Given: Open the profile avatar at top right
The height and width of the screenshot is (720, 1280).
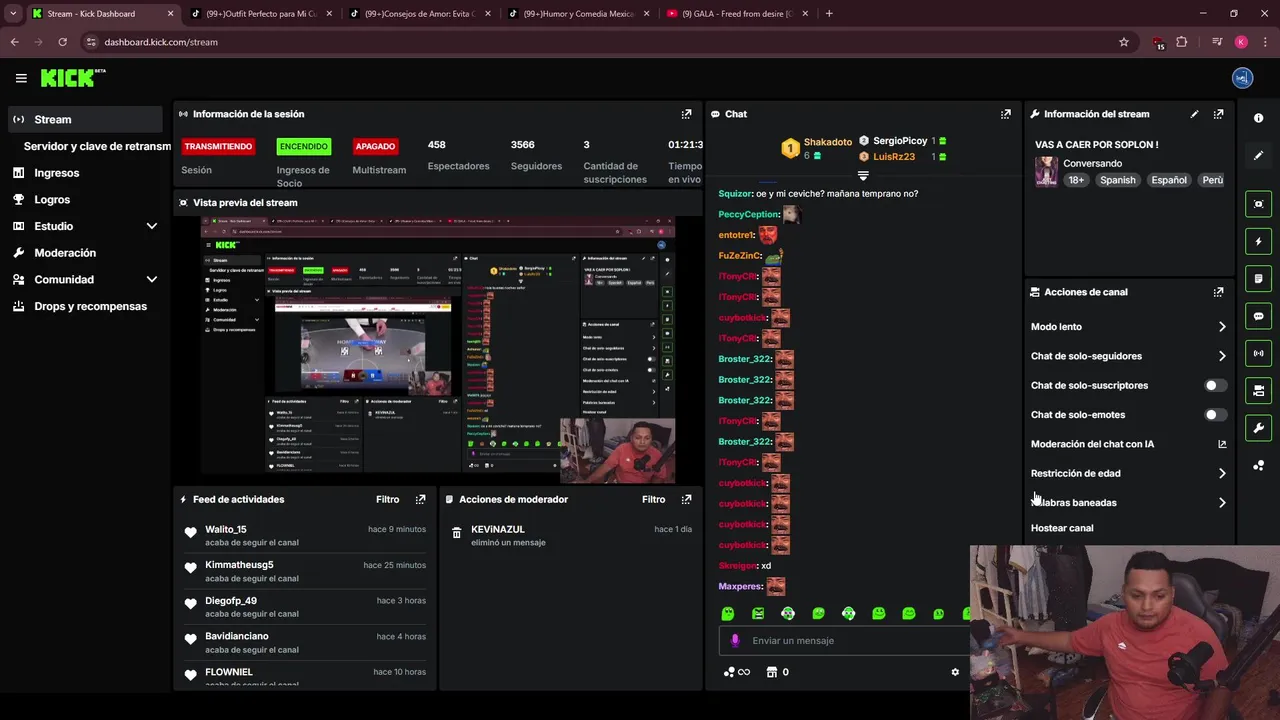Looking at the screenshot, I should (x=1242, y=78).
